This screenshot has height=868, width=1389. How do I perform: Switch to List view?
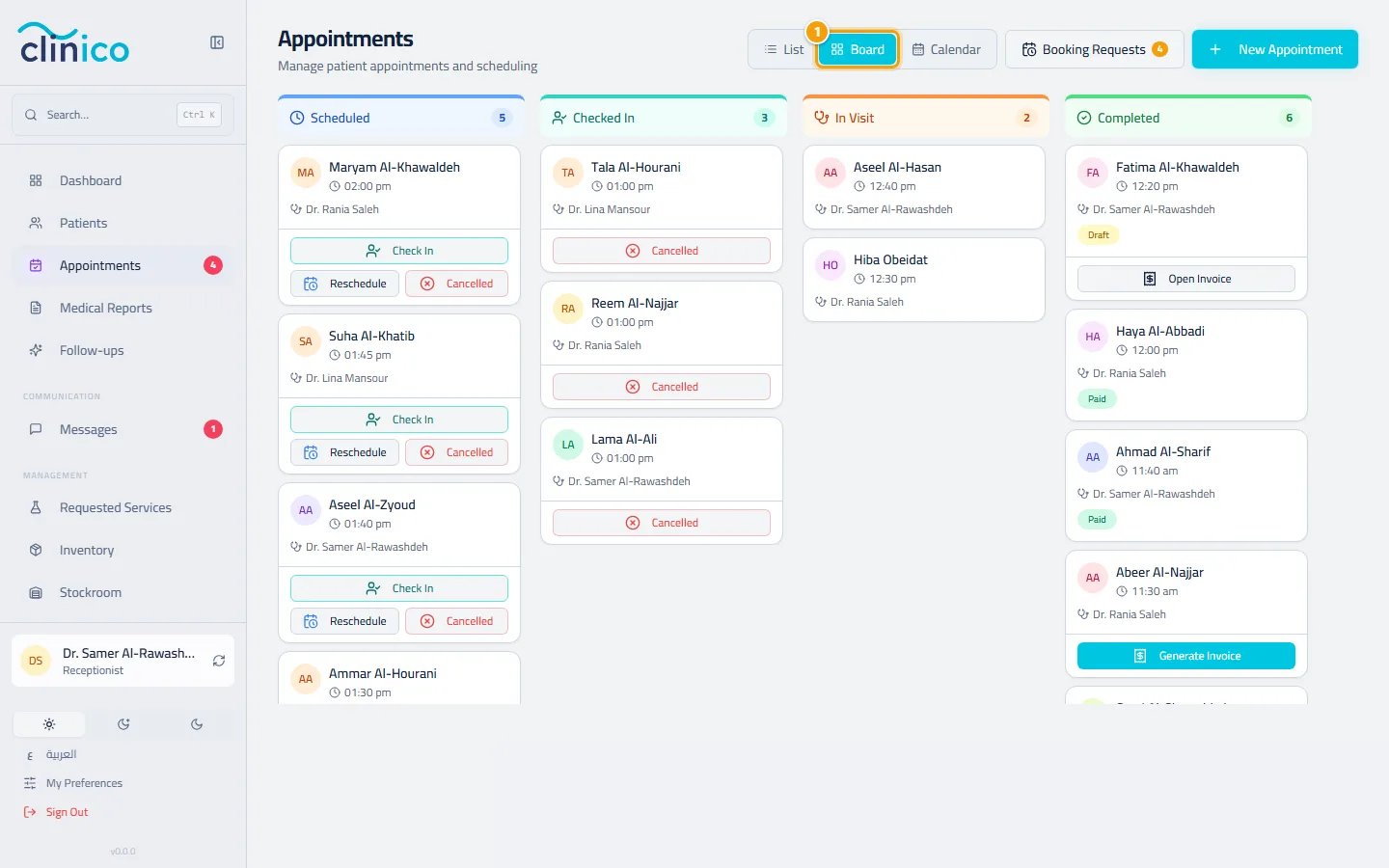(x=783, y=49)
